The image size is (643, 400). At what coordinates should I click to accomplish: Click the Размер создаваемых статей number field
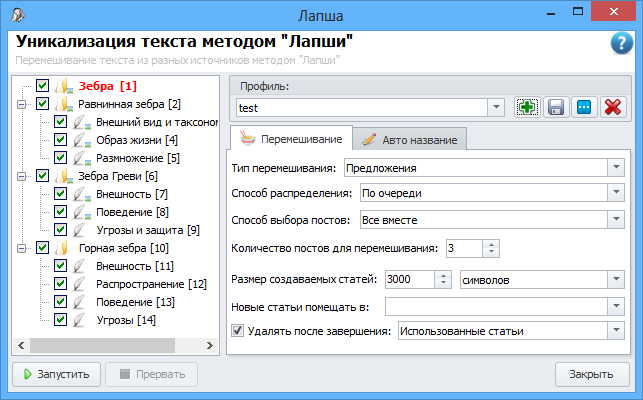click(407, 279)
